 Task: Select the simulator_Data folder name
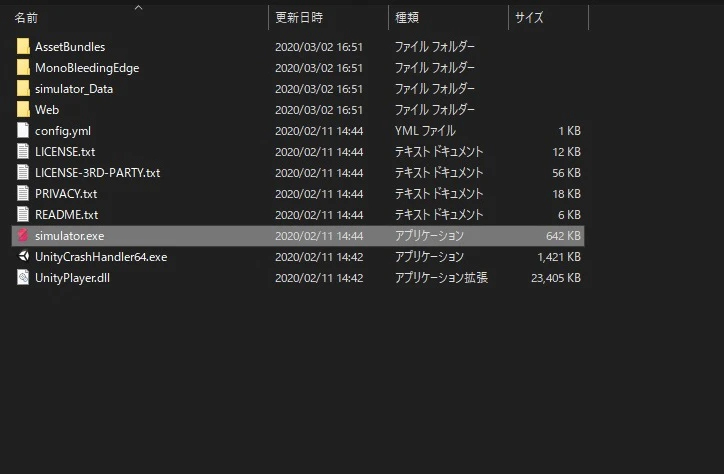click(x=74, y=89)
